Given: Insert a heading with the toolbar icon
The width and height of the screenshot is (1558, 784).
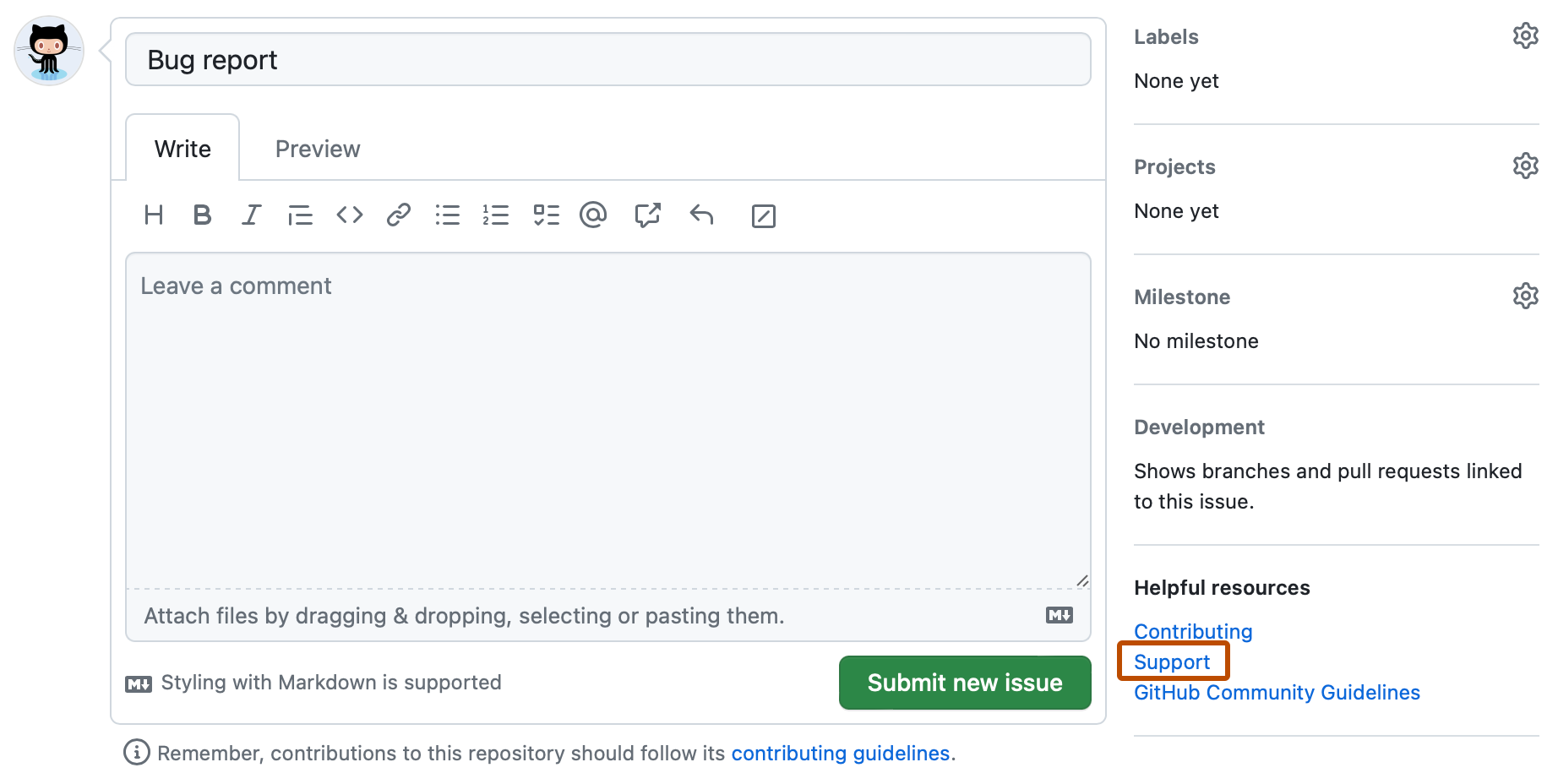Looking at the screenshot, I should tap(154, 215).
